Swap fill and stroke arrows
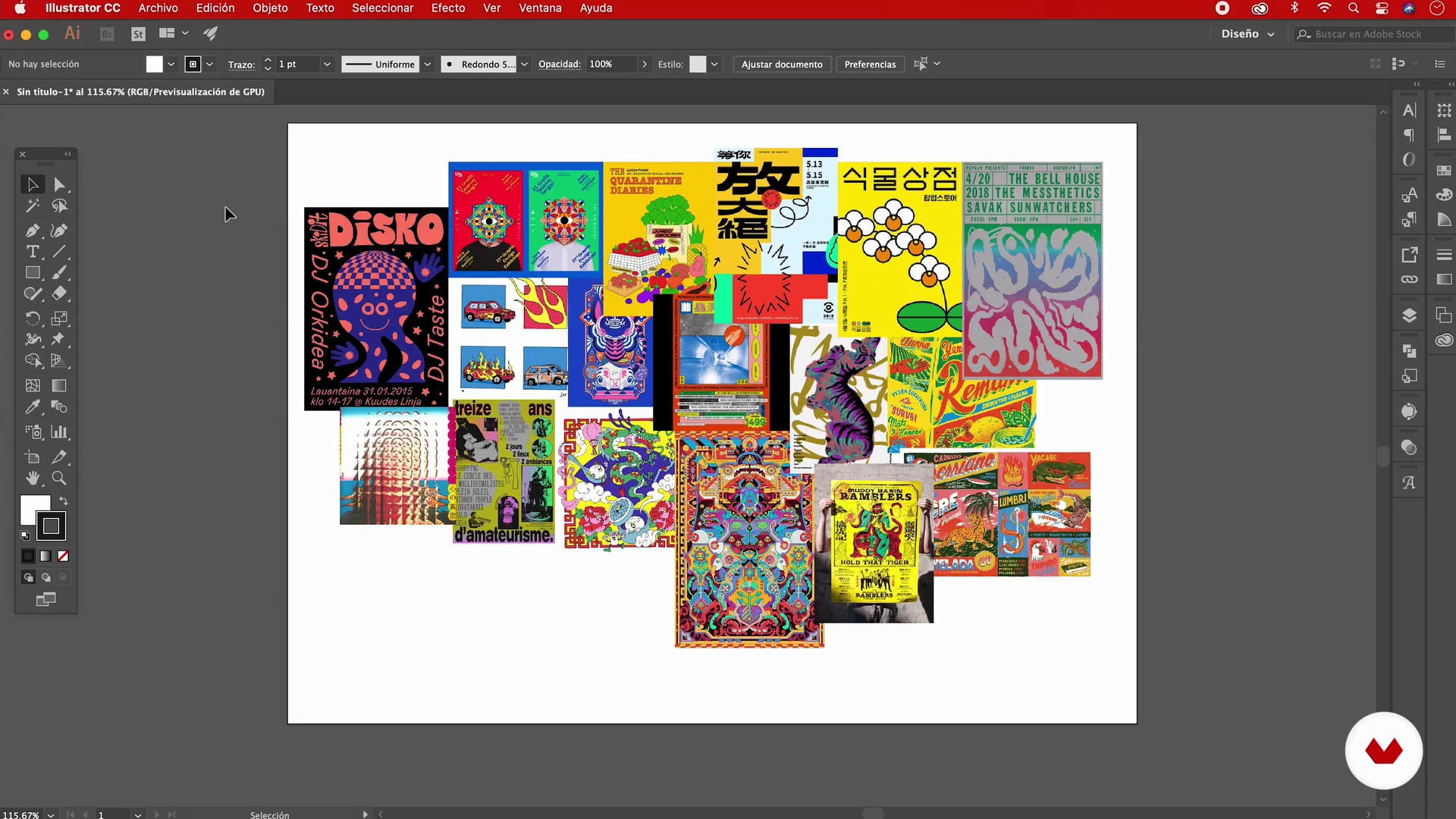The height and width of the screenshot is (819, 1456). coord(64,500)
